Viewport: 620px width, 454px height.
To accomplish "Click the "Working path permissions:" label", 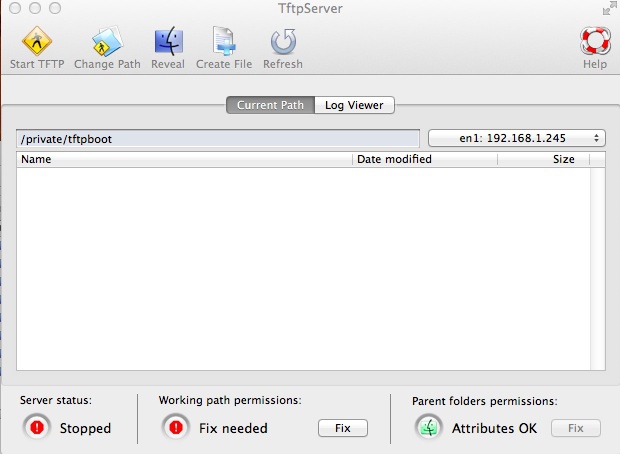I will [230, 400].
